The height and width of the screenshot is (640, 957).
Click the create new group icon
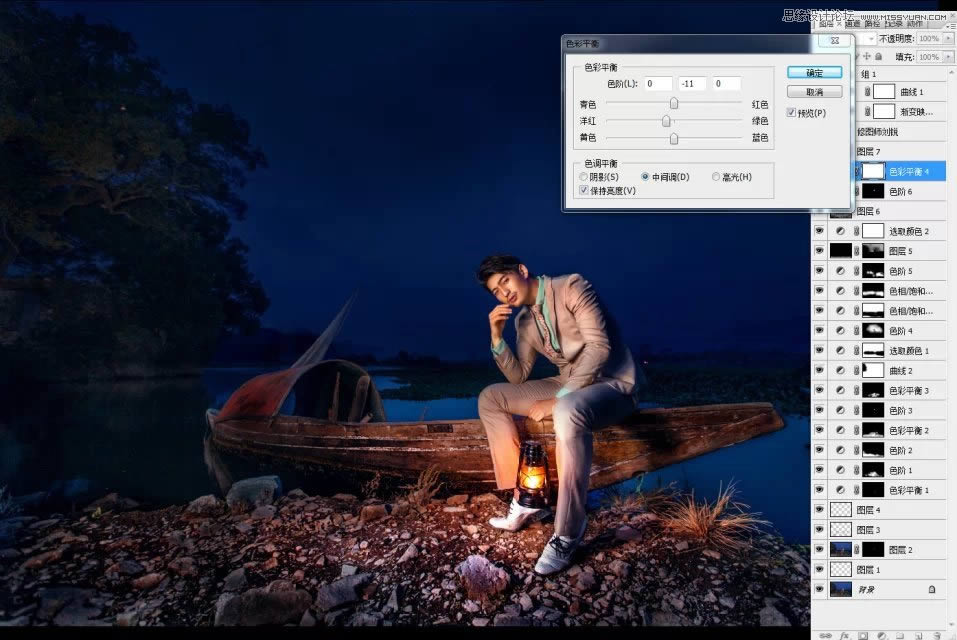pos(900,635)
